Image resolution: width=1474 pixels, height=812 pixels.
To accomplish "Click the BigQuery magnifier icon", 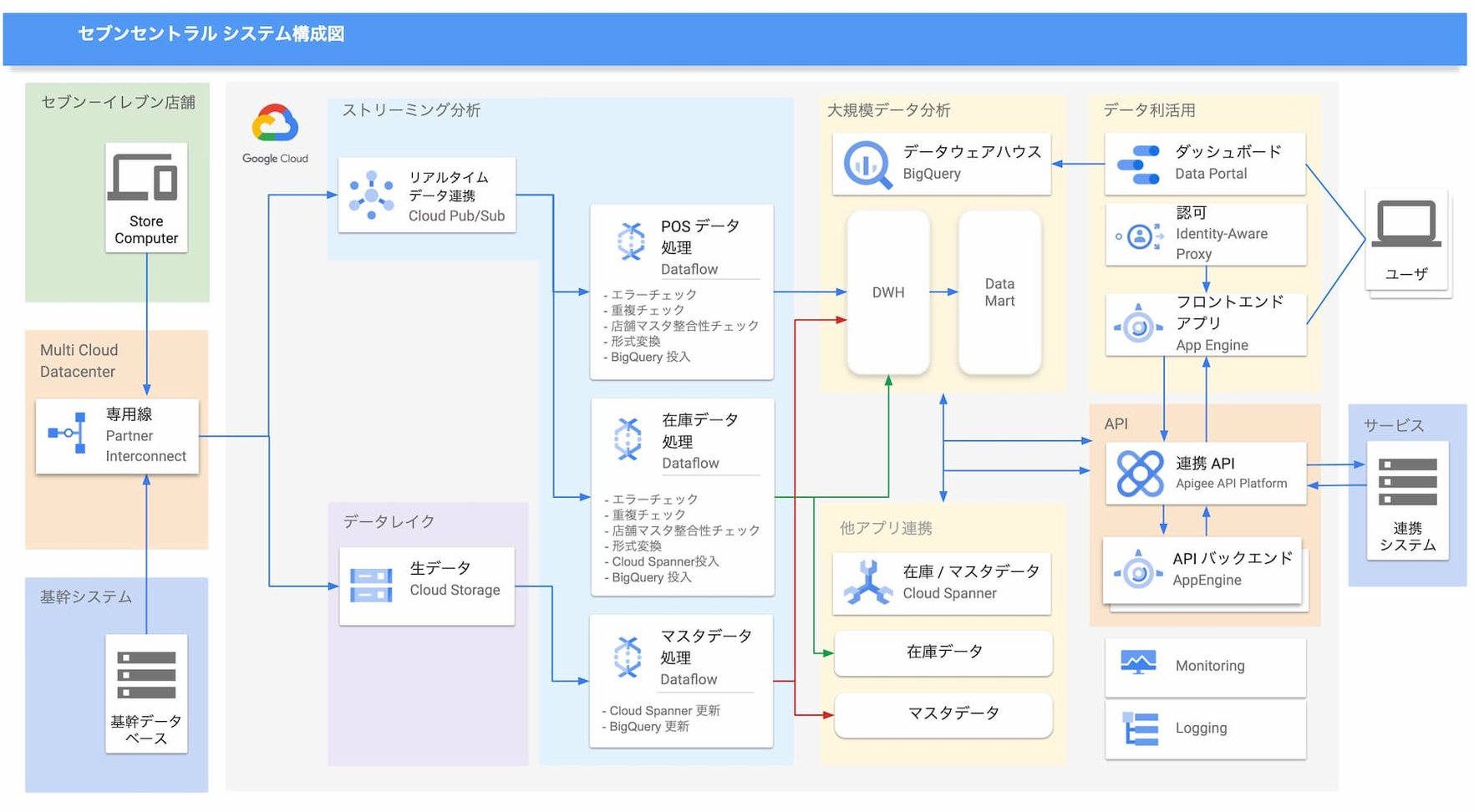I will pyautogui.click(x=867, y=165).
